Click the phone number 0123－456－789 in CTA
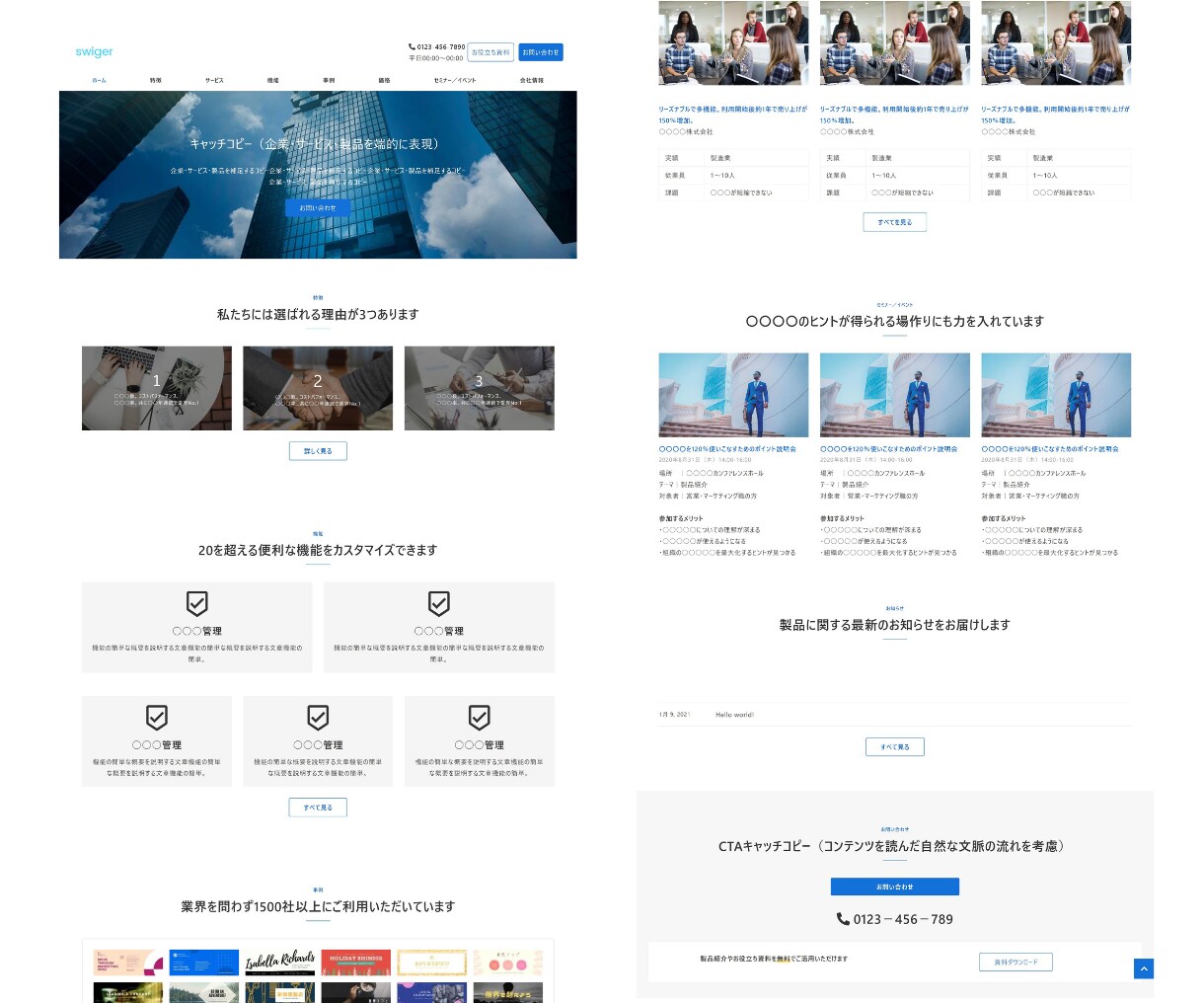The image size is (1204, 1003). tap(903, 919)
